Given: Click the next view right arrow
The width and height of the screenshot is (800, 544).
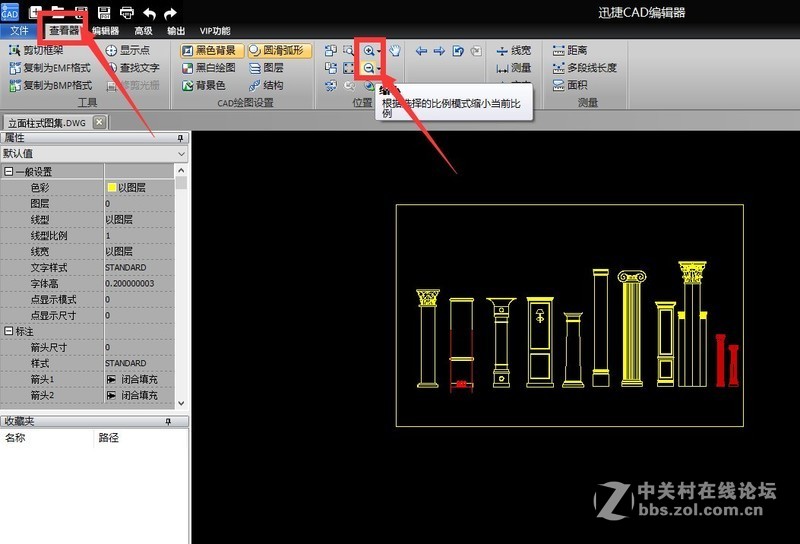Looking at the screenshot, I should click(x=439, y=51).
